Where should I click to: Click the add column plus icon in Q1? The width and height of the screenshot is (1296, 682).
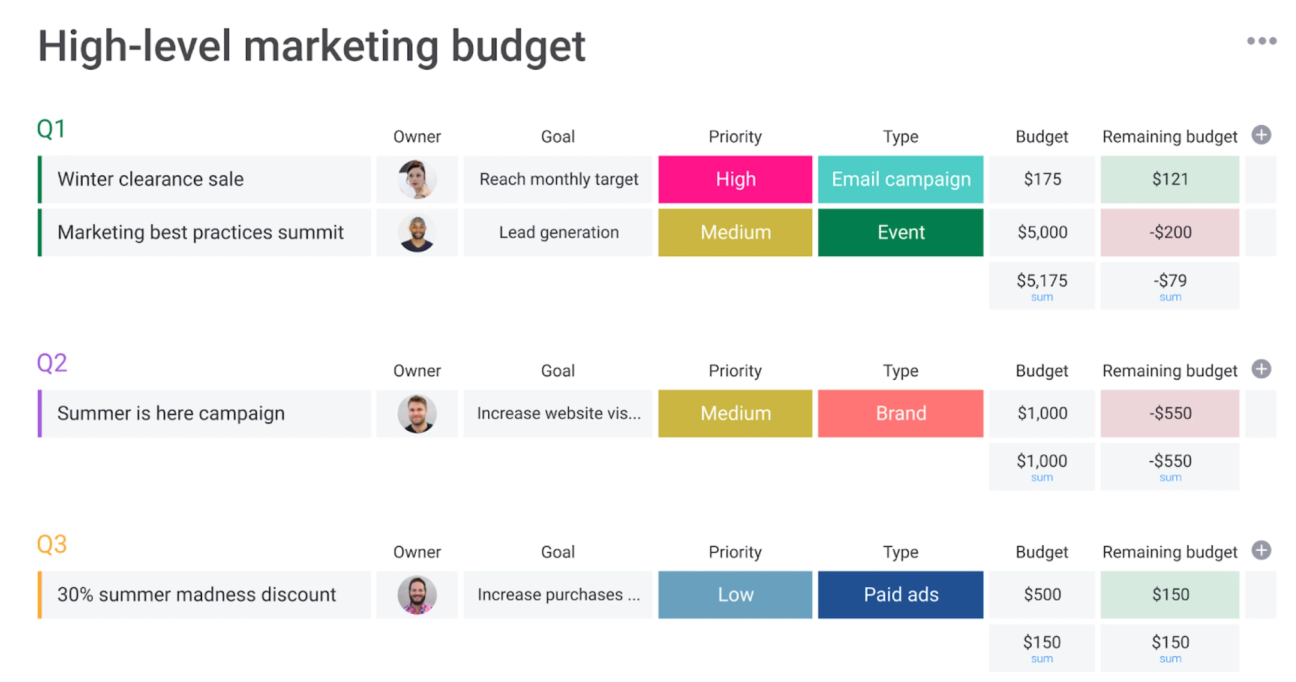click(x=1261, y=135)
